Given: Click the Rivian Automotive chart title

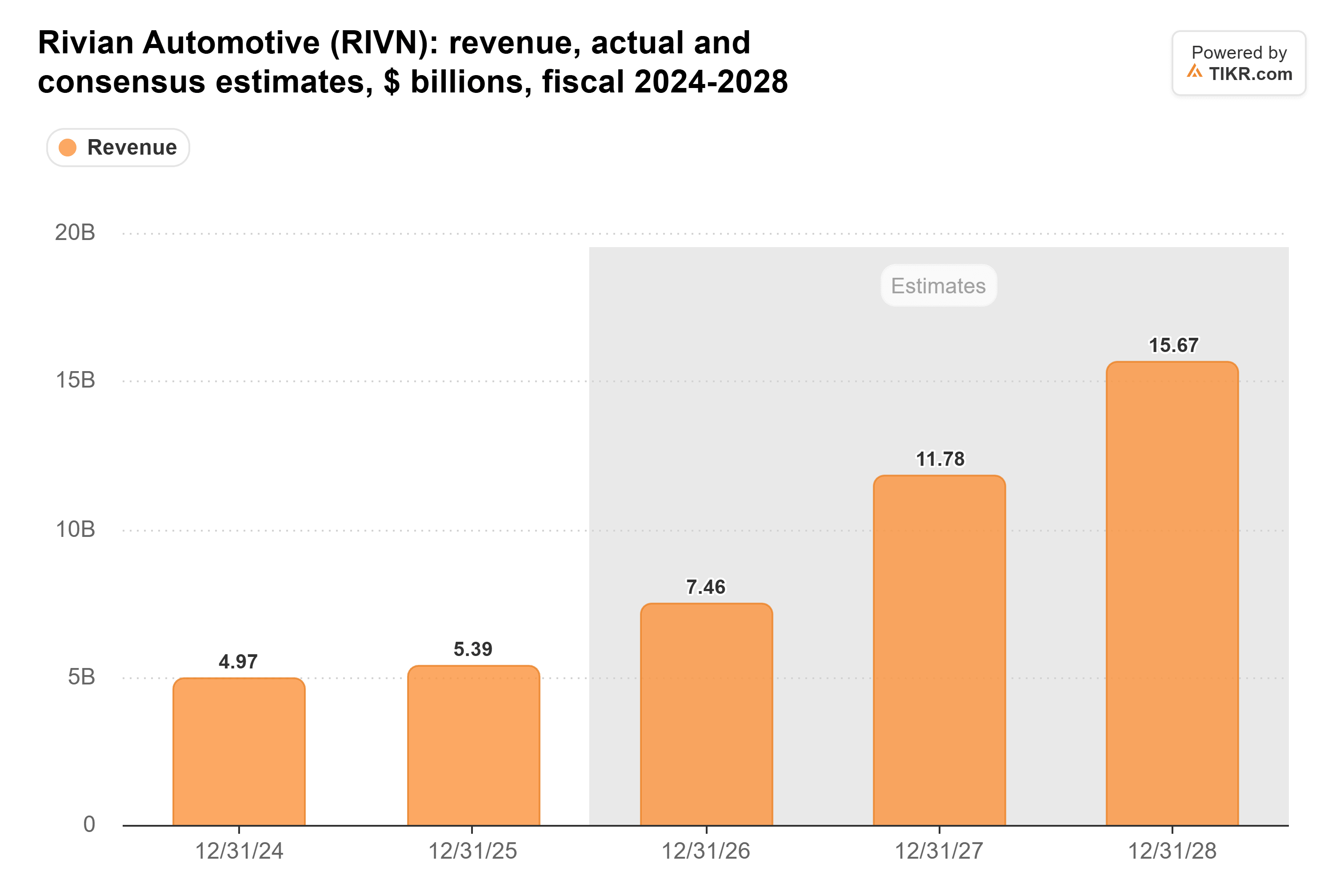Looking at the screenshot, I should pos(412,62).
